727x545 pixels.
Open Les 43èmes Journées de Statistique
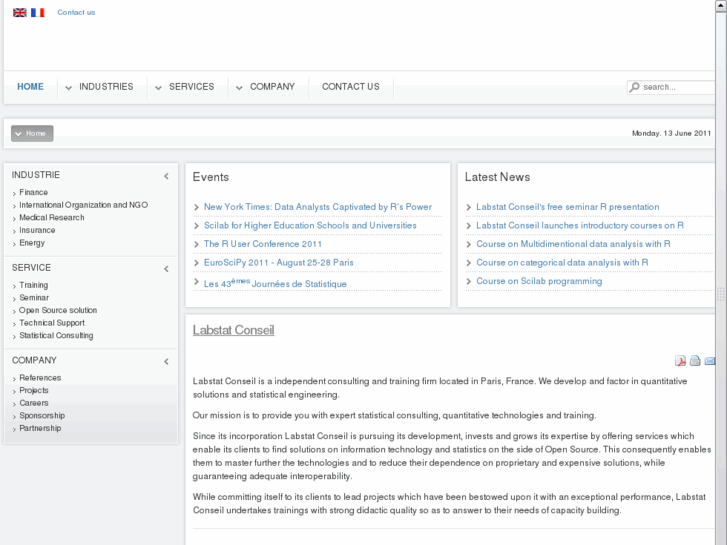(x=275, y=283)
